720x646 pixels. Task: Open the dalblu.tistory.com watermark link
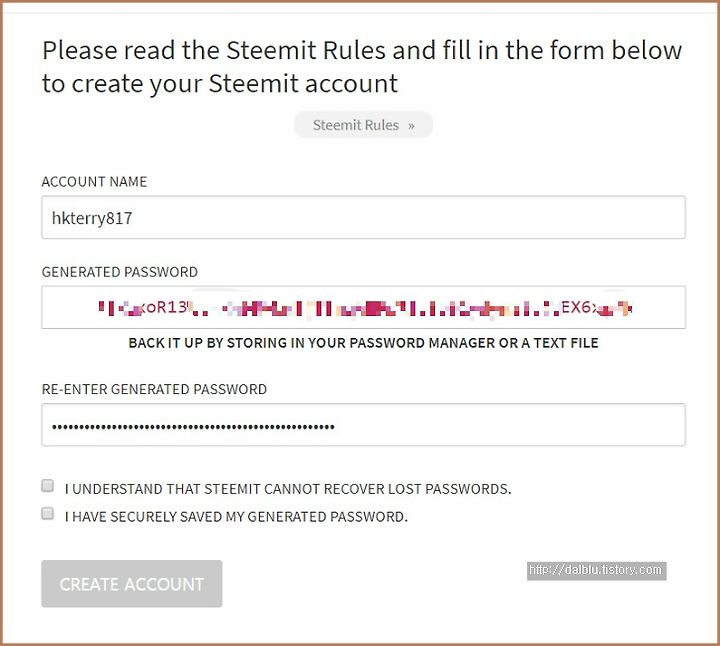click(x=596, y=571)
